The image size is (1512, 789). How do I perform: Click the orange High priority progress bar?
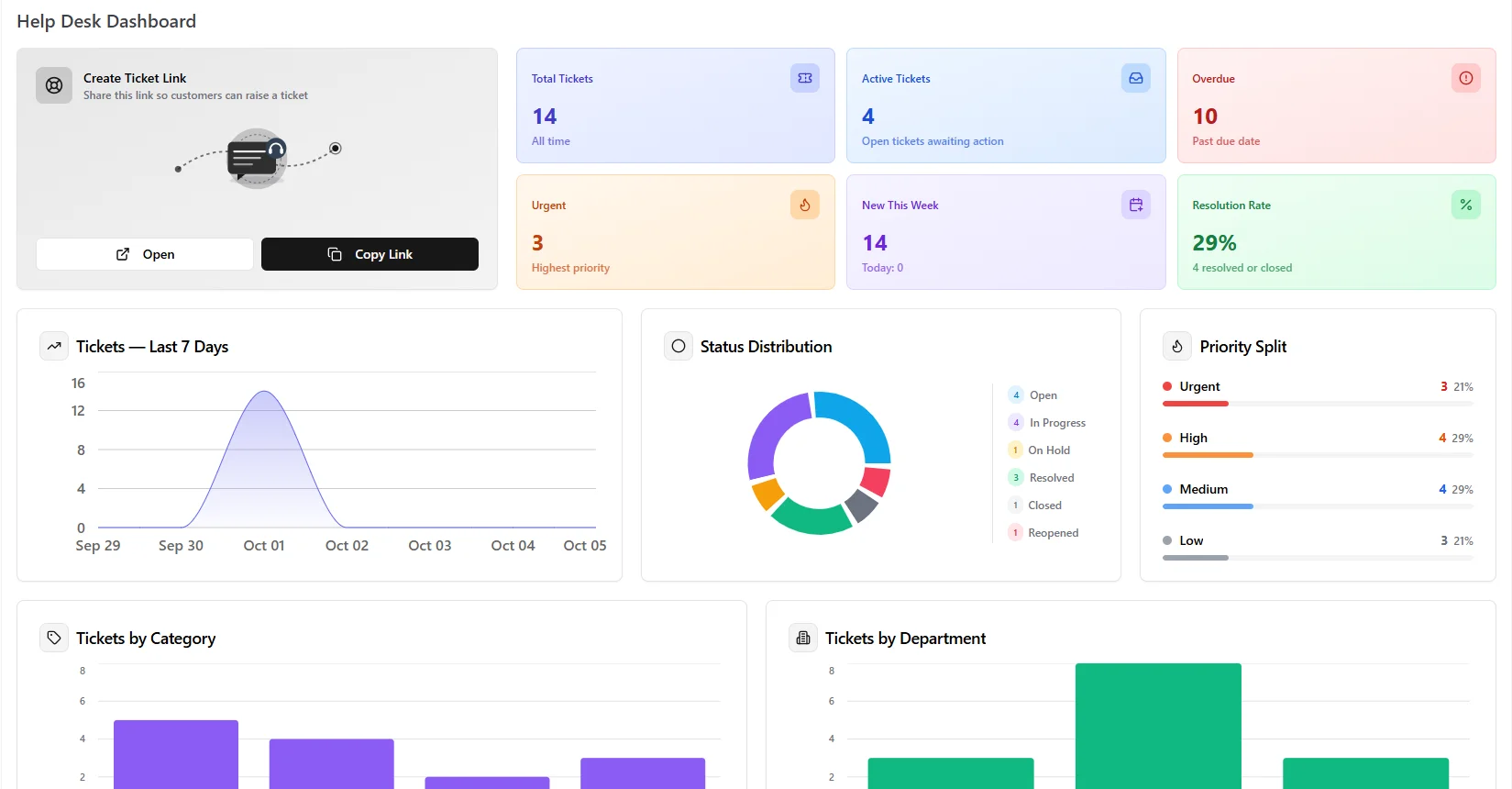pos(1208,455)
